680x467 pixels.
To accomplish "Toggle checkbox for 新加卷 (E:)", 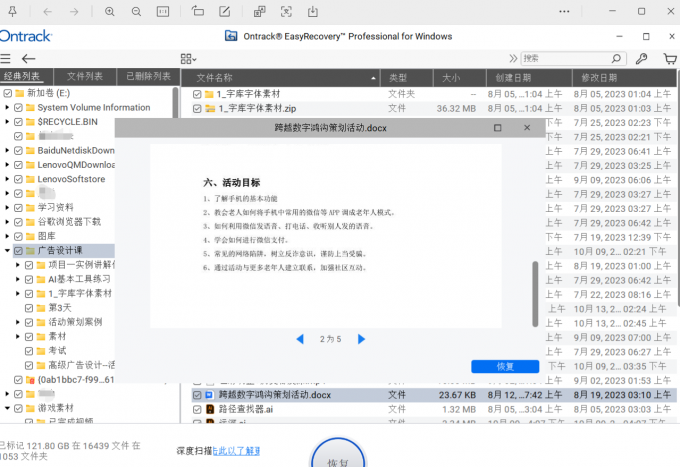I will tap(8, 93).
